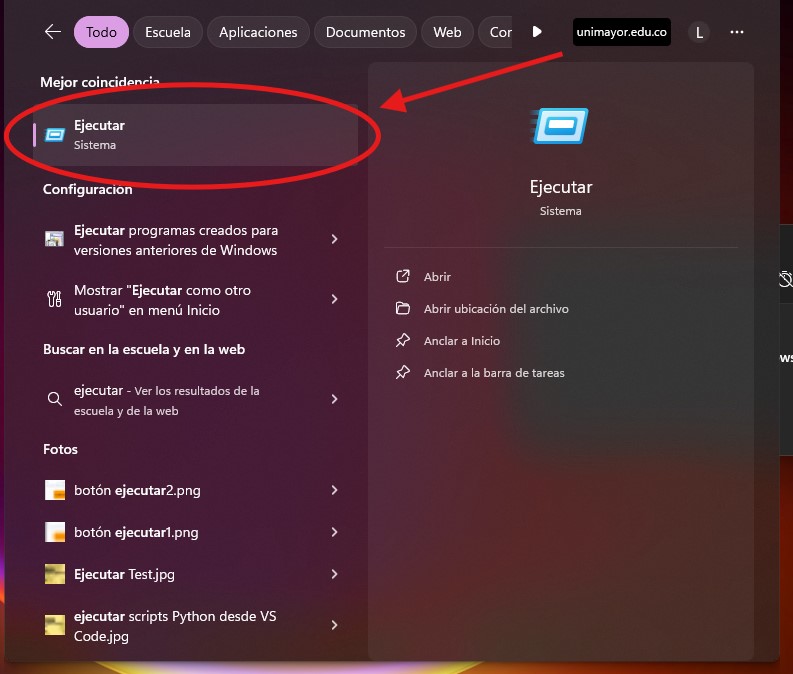This screenshot has height=674, width=793.
Task: Click the Ejecutar title in details pane
Action: (561, 187)
